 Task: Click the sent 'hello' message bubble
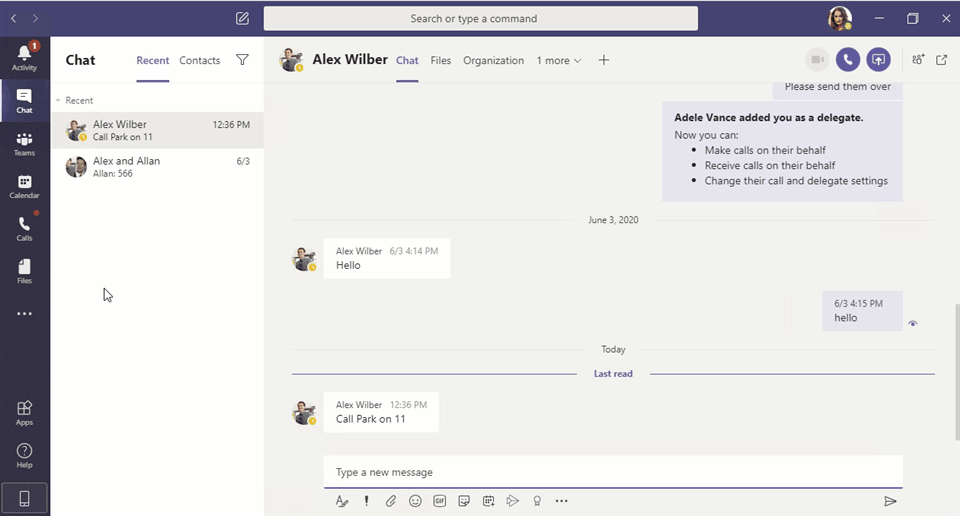862,311
